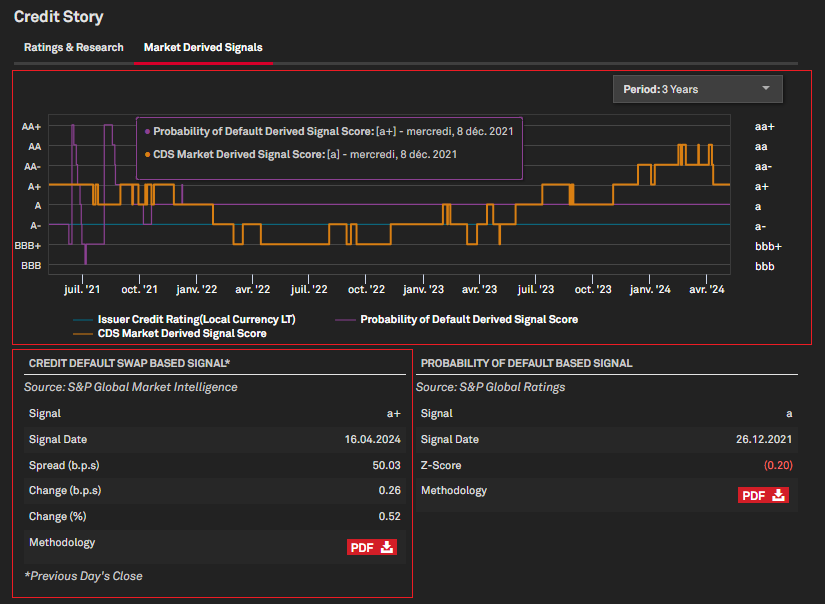Image resolution: width=826 pixels, height=604 pixels.
Task: Toggle CDS Market Derived Signal Score legend
Action: pyautogui.click(x=182, y=333)
